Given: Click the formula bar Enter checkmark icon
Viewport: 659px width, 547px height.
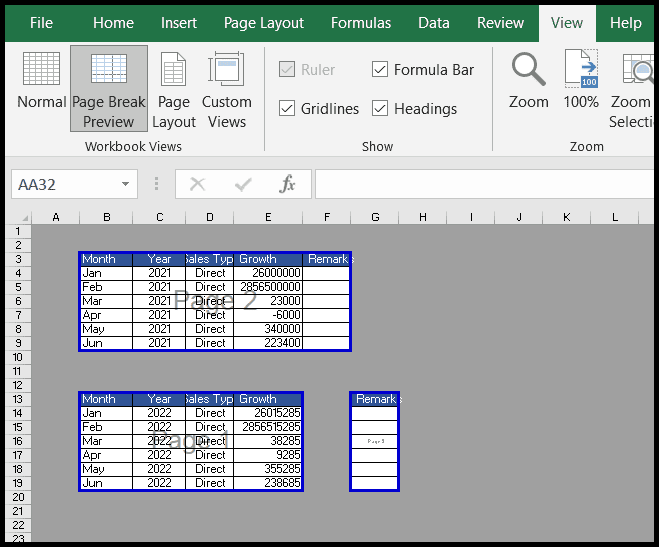Looking at the screenshot, I should 243,184.
